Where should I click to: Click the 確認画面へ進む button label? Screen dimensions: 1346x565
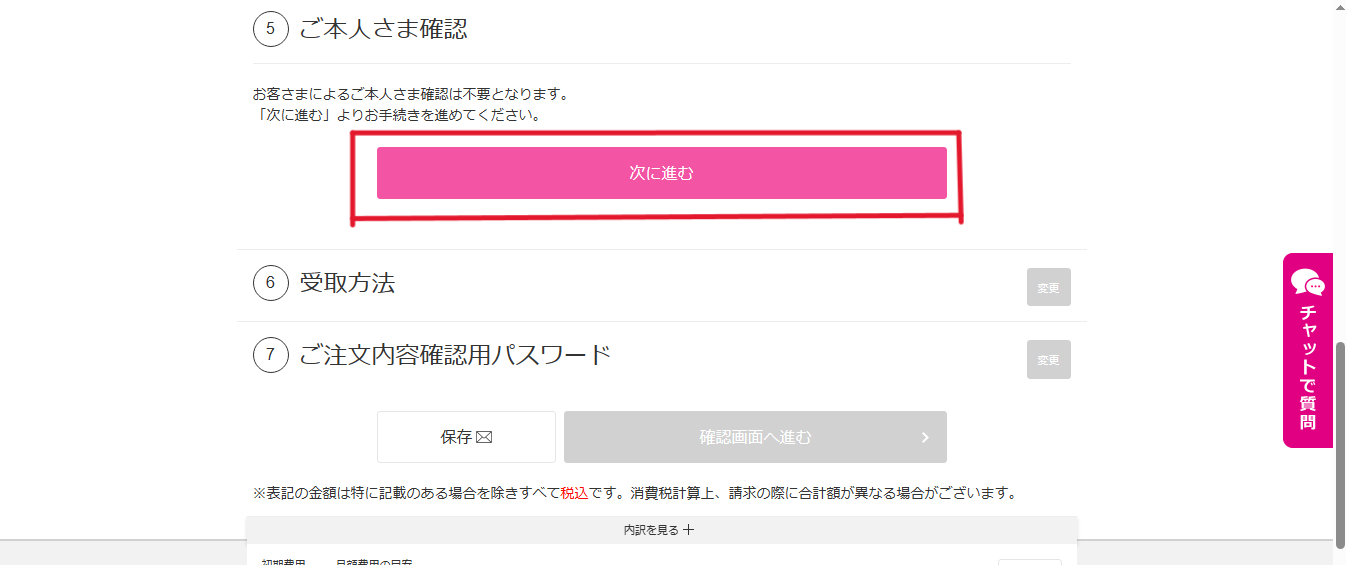[755, 437]
